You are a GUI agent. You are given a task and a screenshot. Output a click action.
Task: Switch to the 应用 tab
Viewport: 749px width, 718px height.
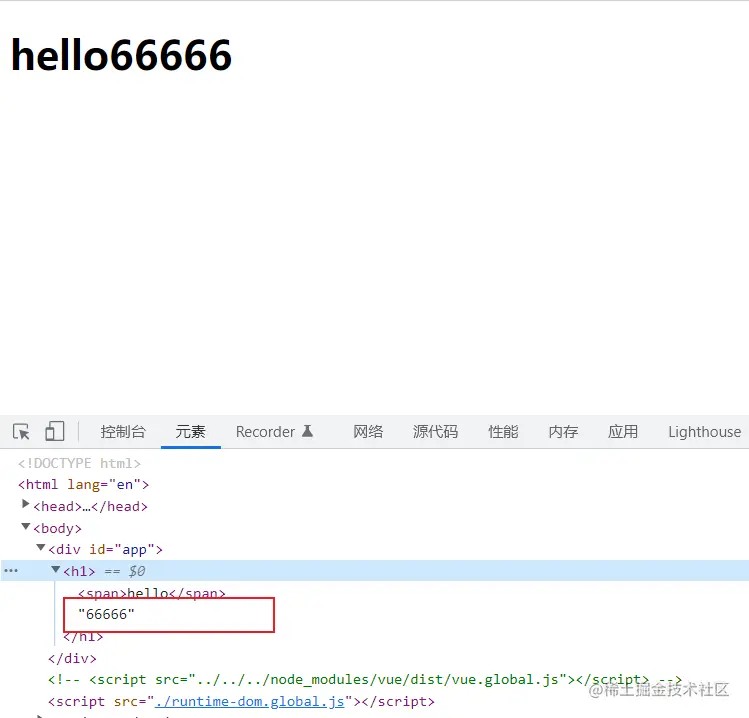click(x=623, y=432)
